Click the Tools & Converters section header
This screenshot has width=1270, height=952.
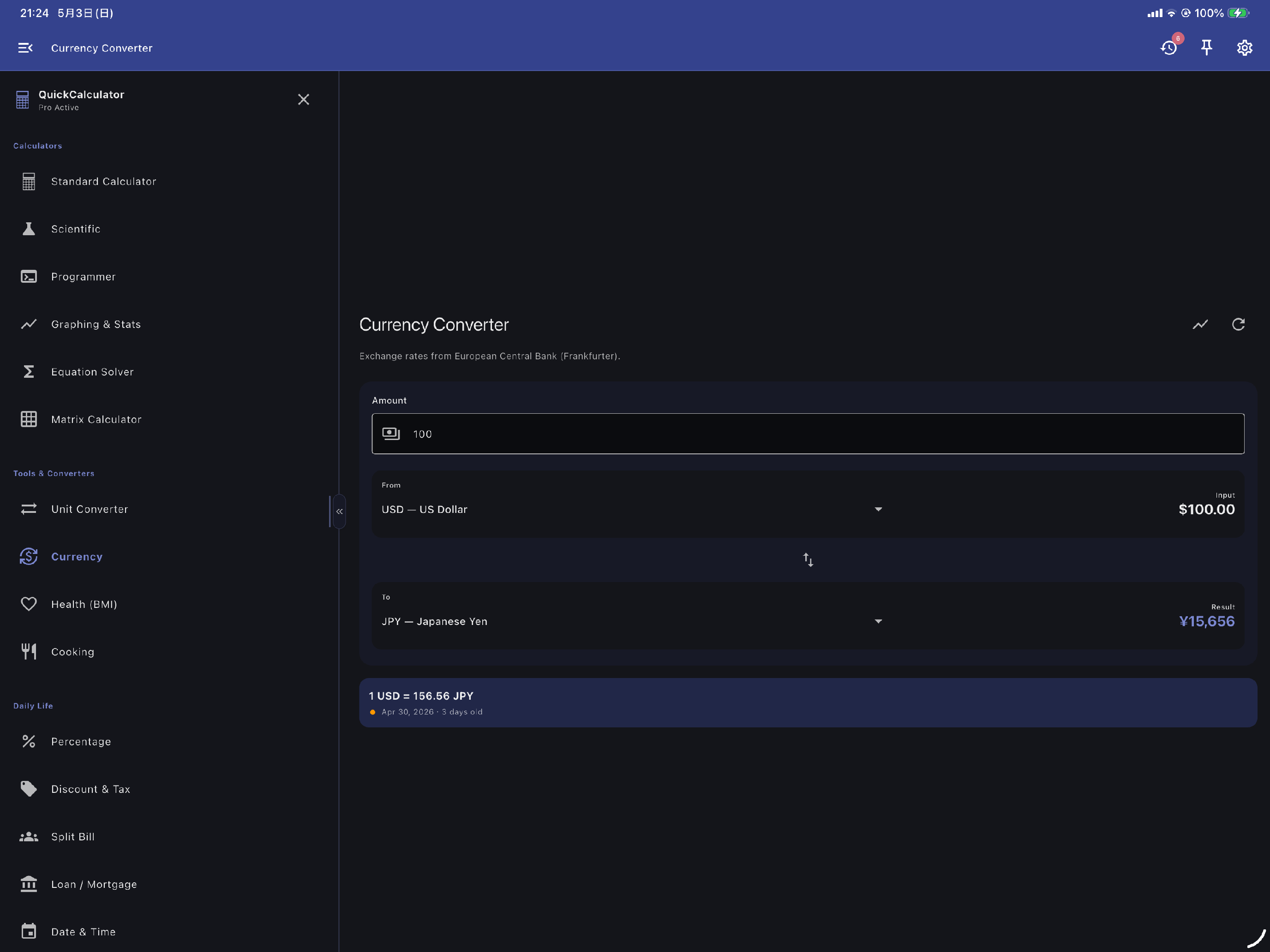point(54,473)
